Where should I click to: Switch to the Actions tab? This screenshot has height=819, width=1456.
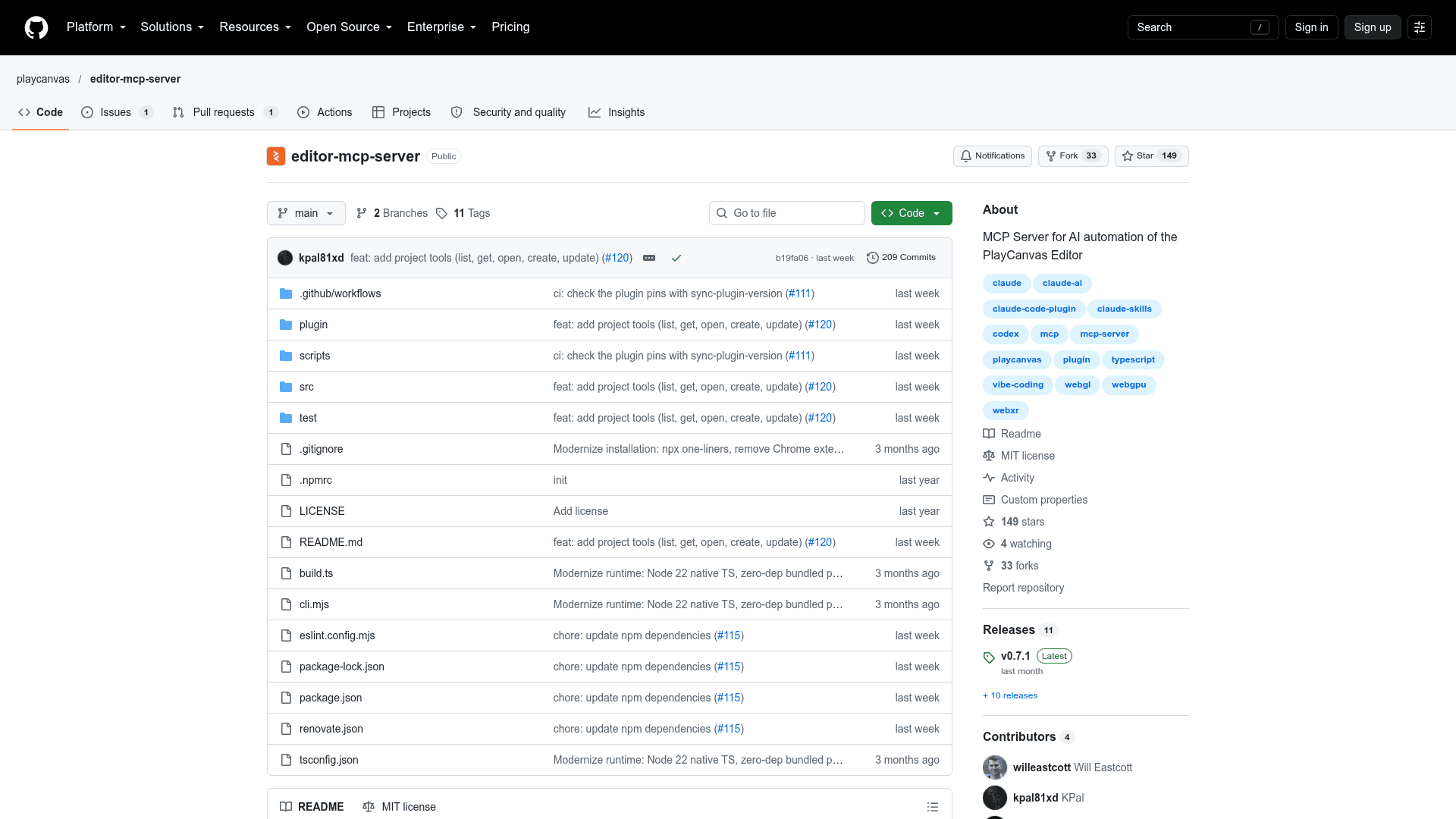(325, 112)
